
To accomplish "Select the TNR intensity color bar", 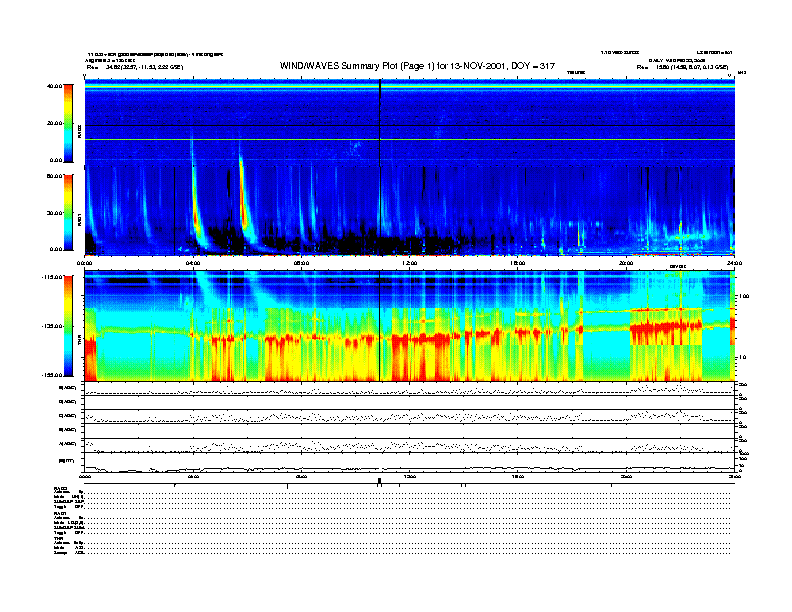I will click(x=68, y=326).
